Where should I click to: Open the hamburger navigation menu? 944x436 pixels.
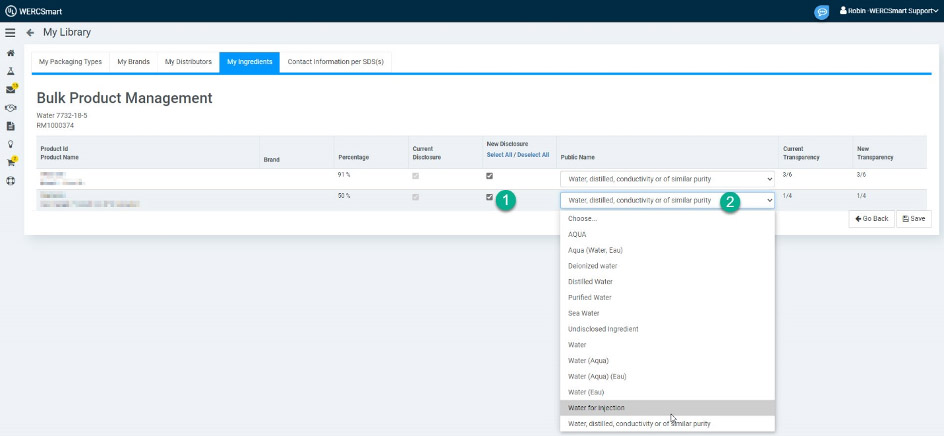[x=10, y=33]
